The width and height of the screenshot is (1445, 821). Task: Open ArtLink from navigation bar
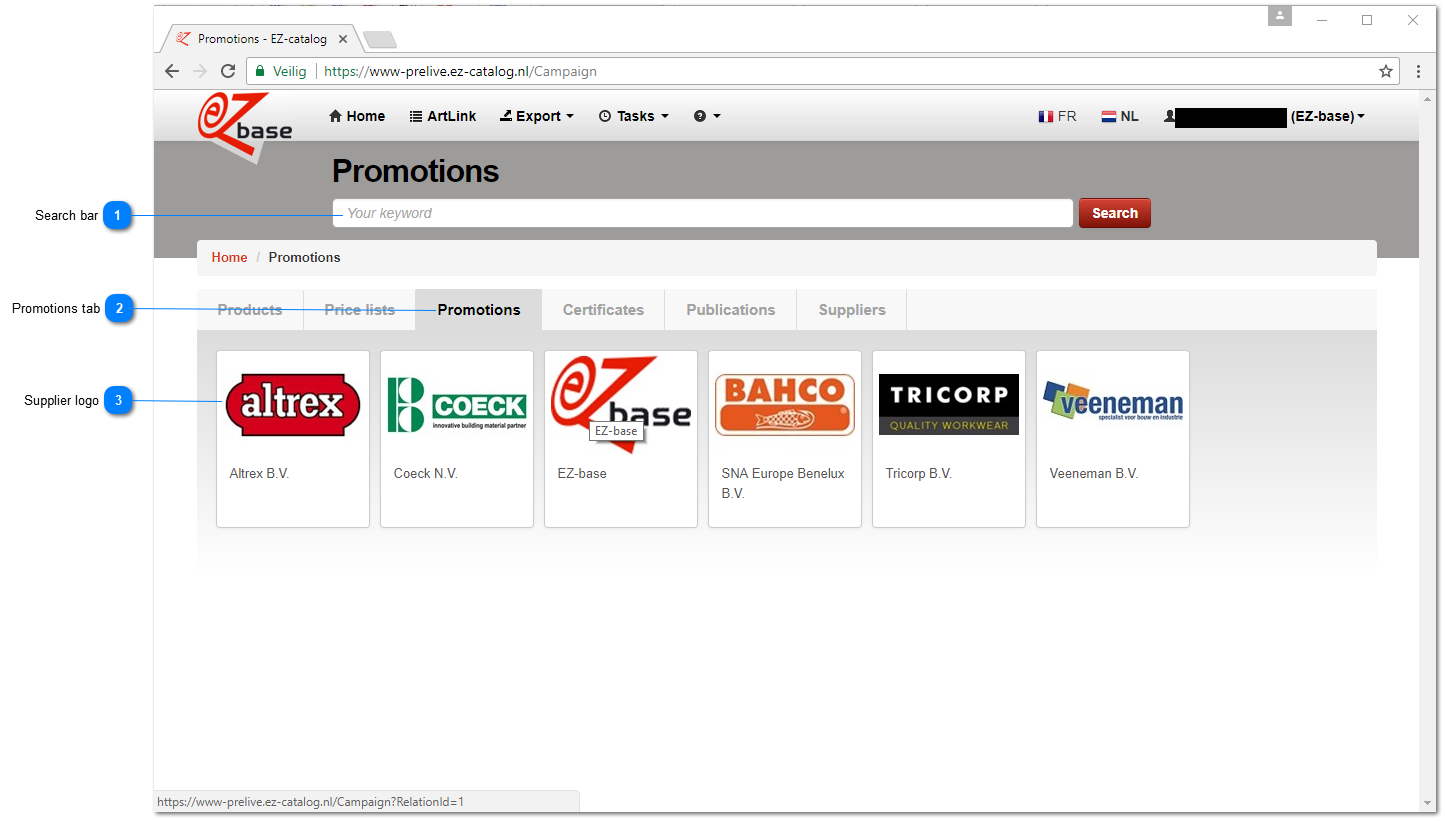coord(443,116)
